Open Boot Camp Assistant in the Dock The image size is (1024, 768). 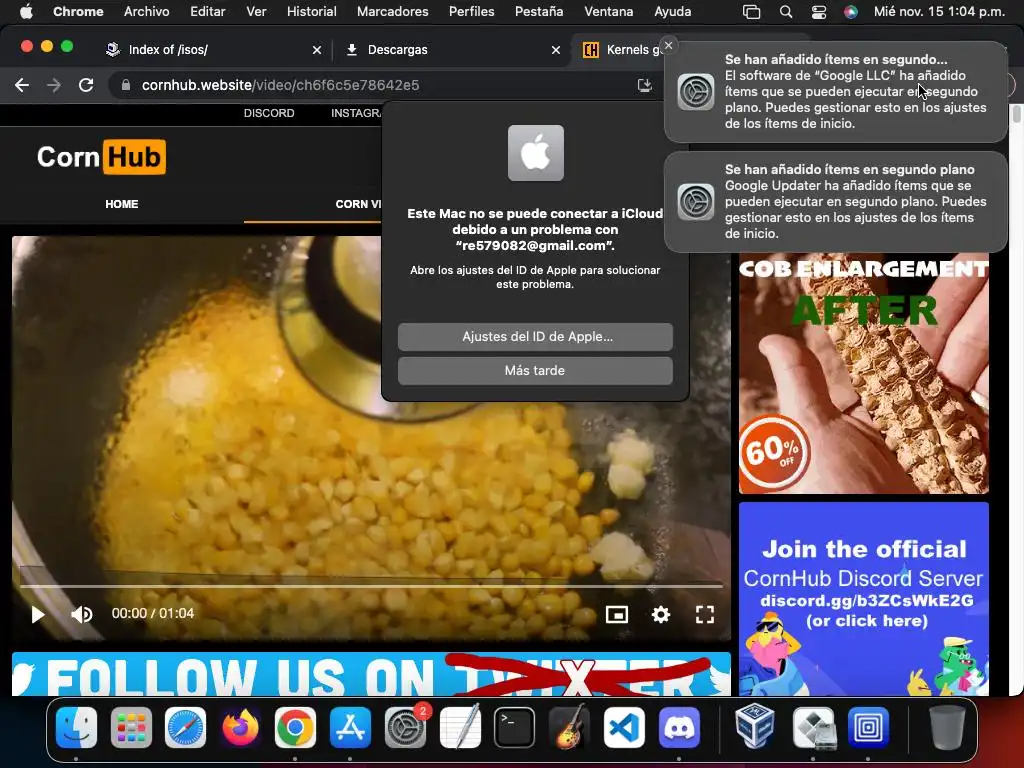point(813,727)
